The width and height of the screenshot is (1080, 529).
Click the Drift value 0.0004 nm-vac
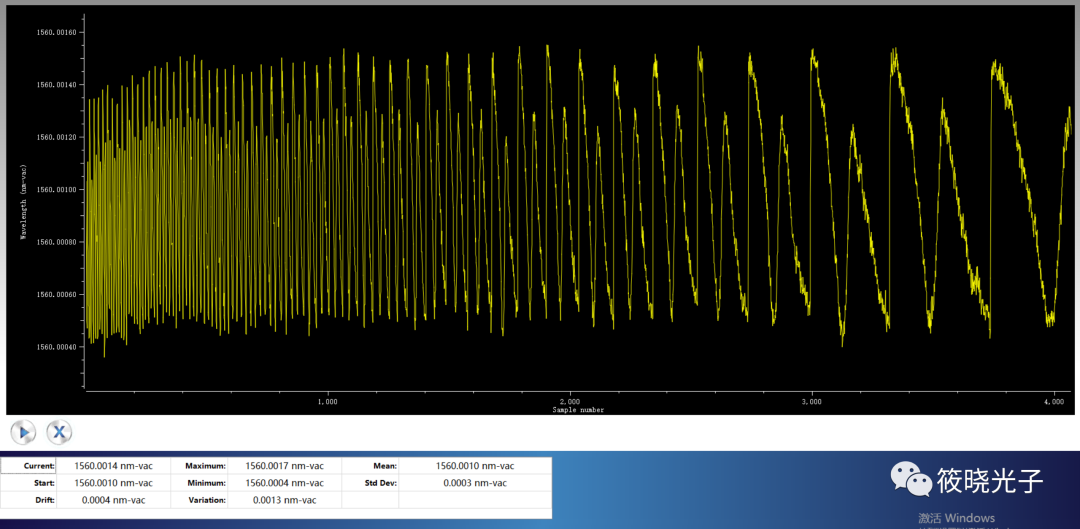114,500
